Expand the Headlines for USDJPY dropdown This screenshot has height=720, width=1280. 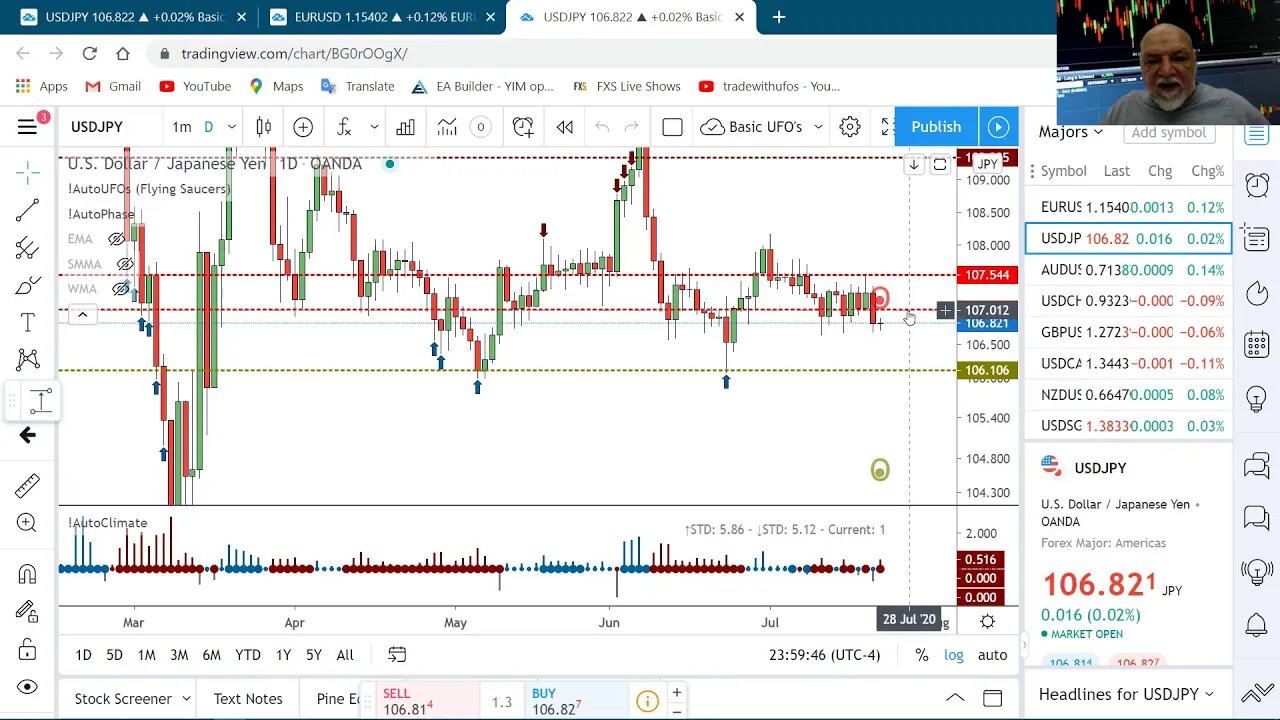(1208, 694)
